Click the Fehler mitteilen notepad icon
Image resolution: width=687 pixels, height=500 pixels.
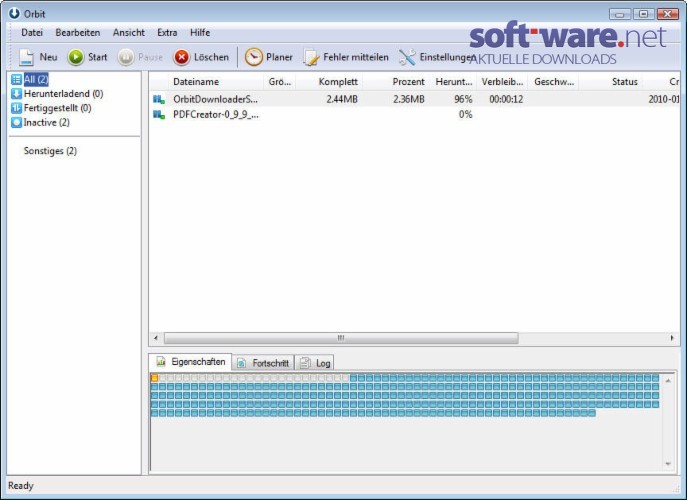(311, 57)
